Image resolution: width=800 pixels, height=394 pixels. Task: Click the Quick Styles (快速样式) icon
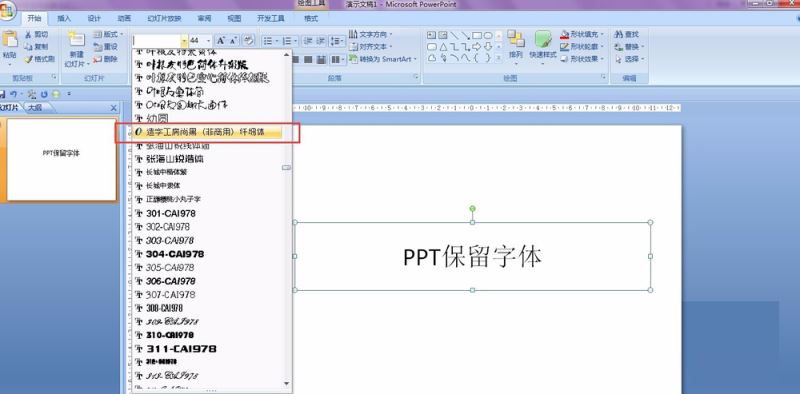542,40
